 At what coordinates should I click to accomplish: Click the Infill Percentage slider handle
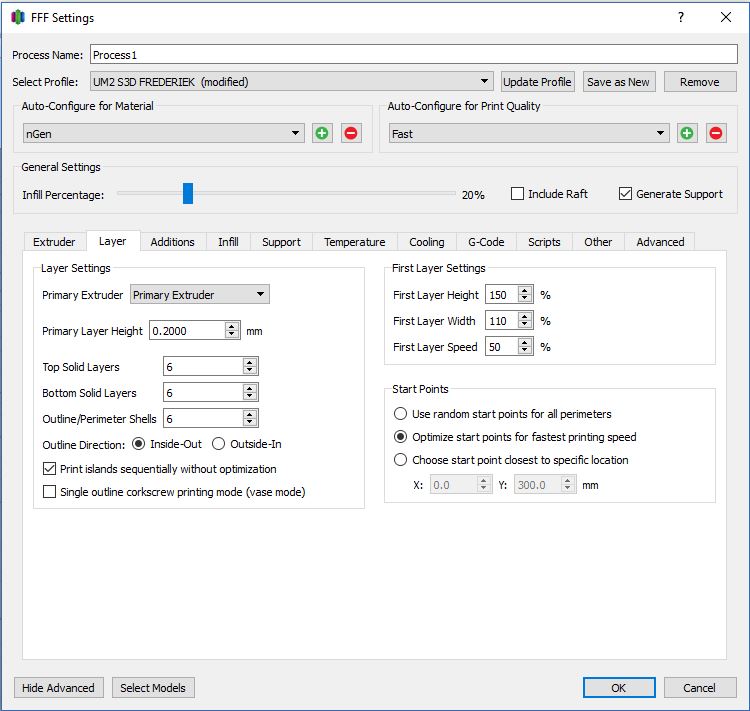187,194
